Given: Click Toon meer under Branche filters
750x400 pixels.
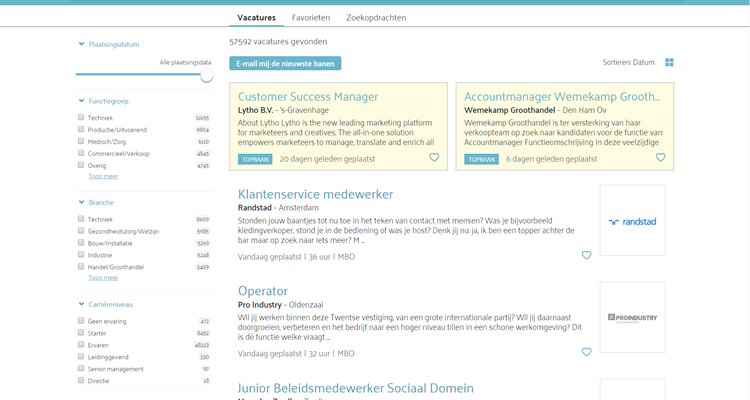Looking at the screenshot, I should [103, 278].
